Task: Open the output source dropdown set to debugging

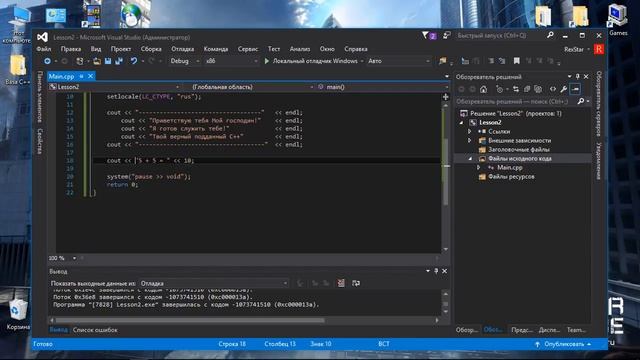Action: (x=214, y=283)
